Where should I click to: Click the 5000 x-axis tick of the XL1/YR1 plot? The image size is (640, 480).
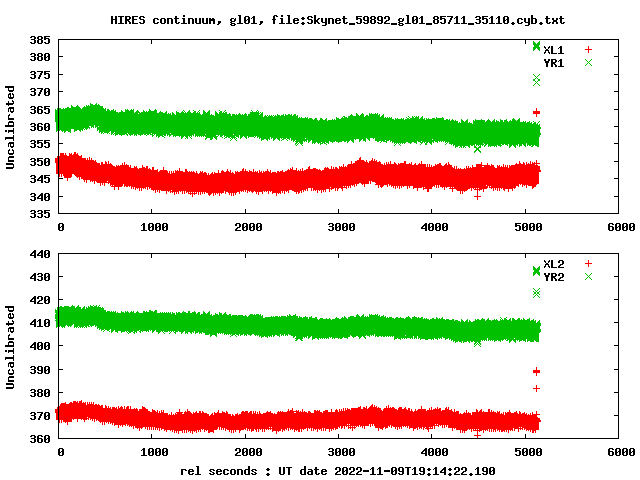[528, 227]
